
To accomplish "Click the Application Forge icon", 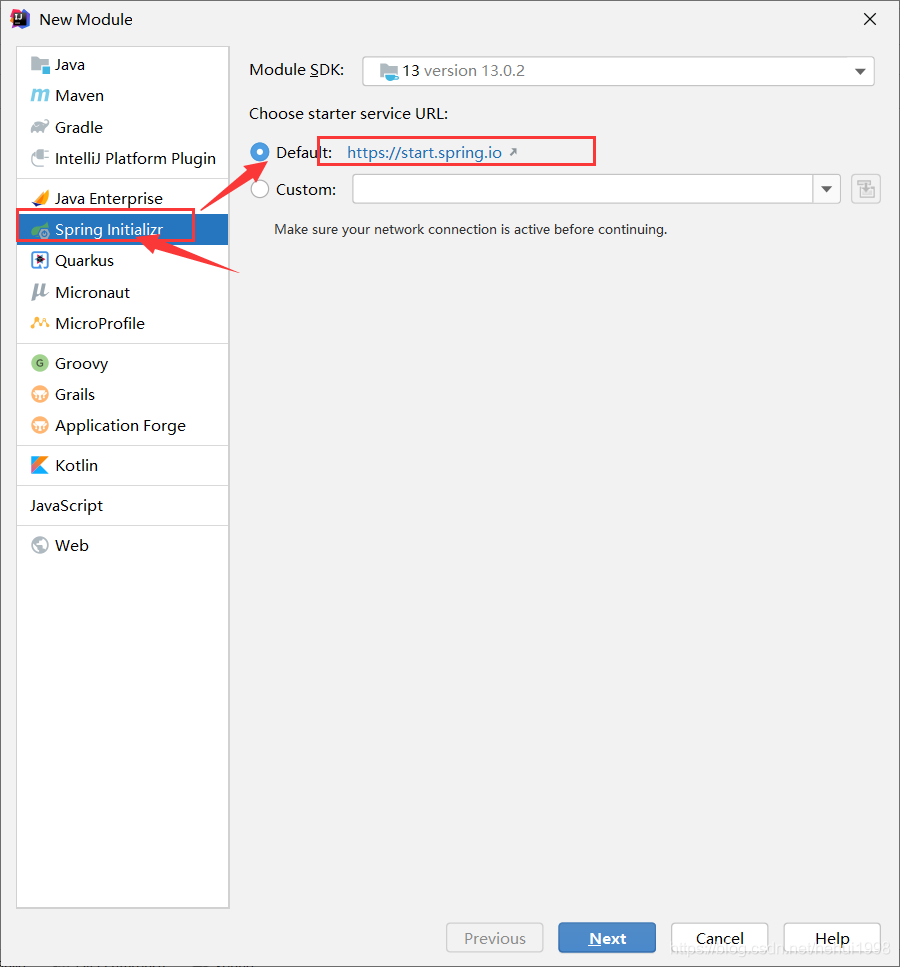I will pyautogui.click(x=40, y=425).
